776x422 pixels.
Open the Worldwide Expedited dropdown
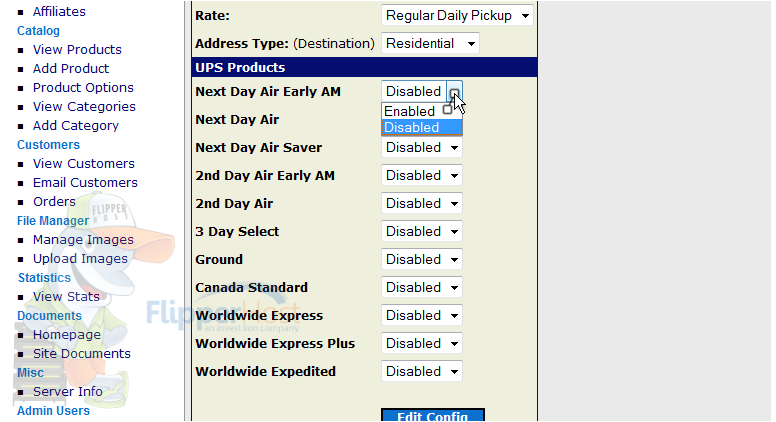[x=422, y=372]
